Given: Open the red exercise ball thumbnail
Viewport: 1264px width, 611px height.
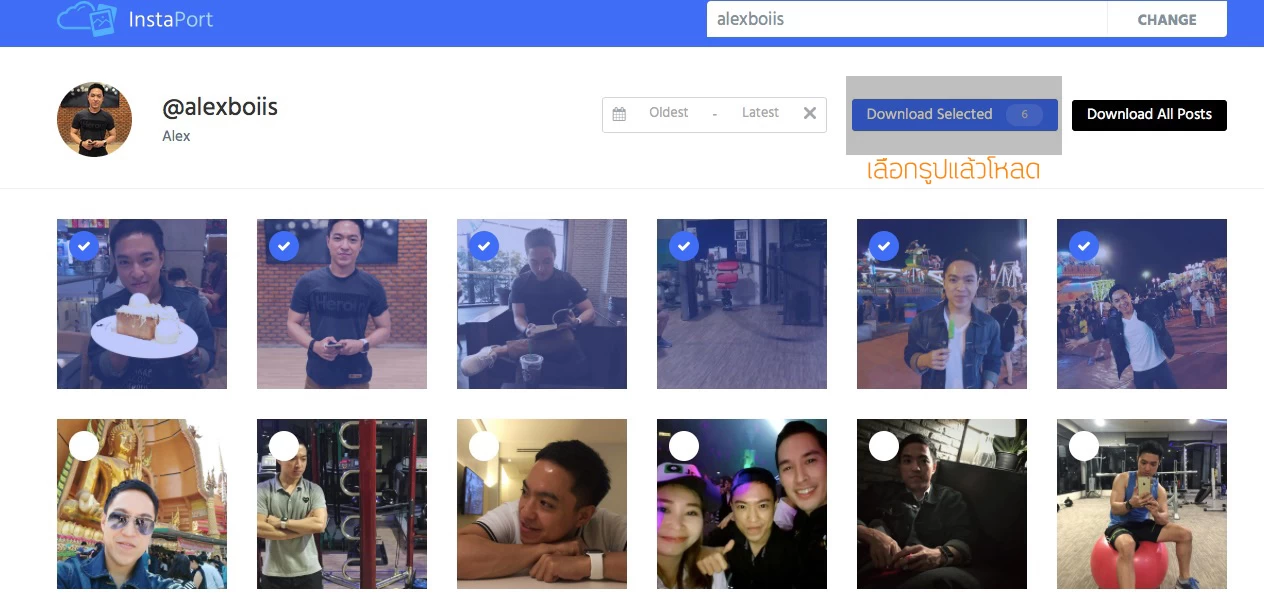Looking at the screenshot, I should tap(1142, 504).
